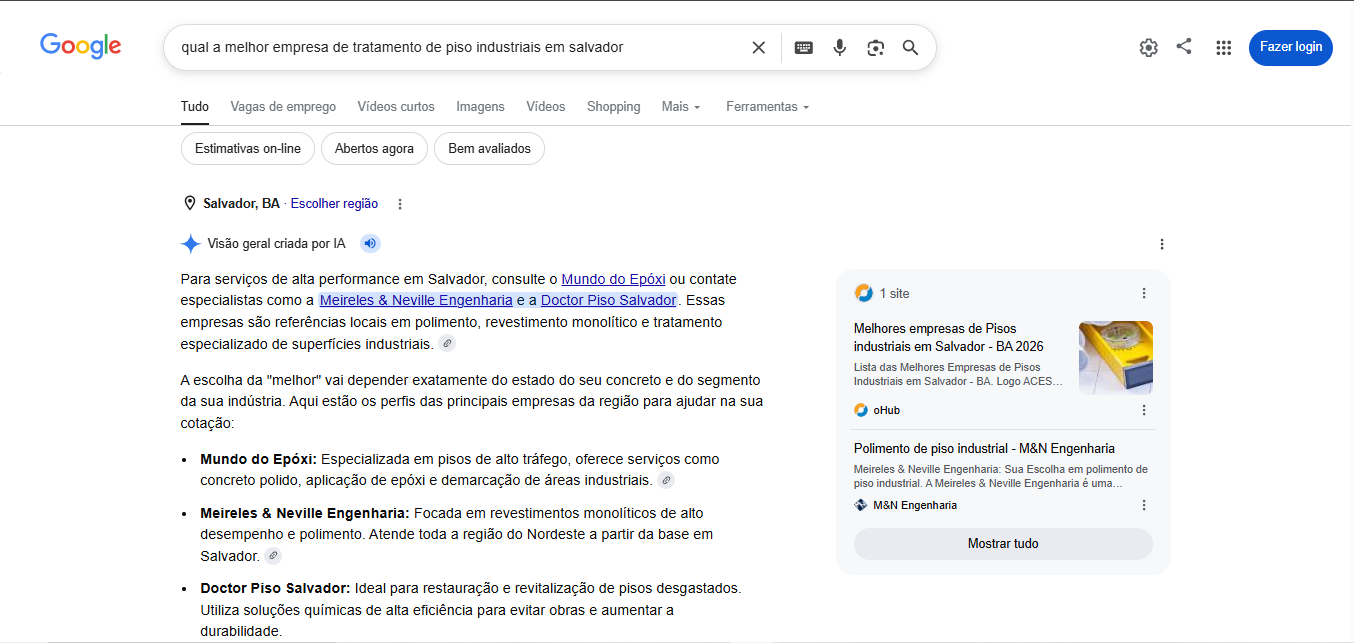Click the 'M&N Engenharia' source name
1354x643 pixels.
coord(914,505)
